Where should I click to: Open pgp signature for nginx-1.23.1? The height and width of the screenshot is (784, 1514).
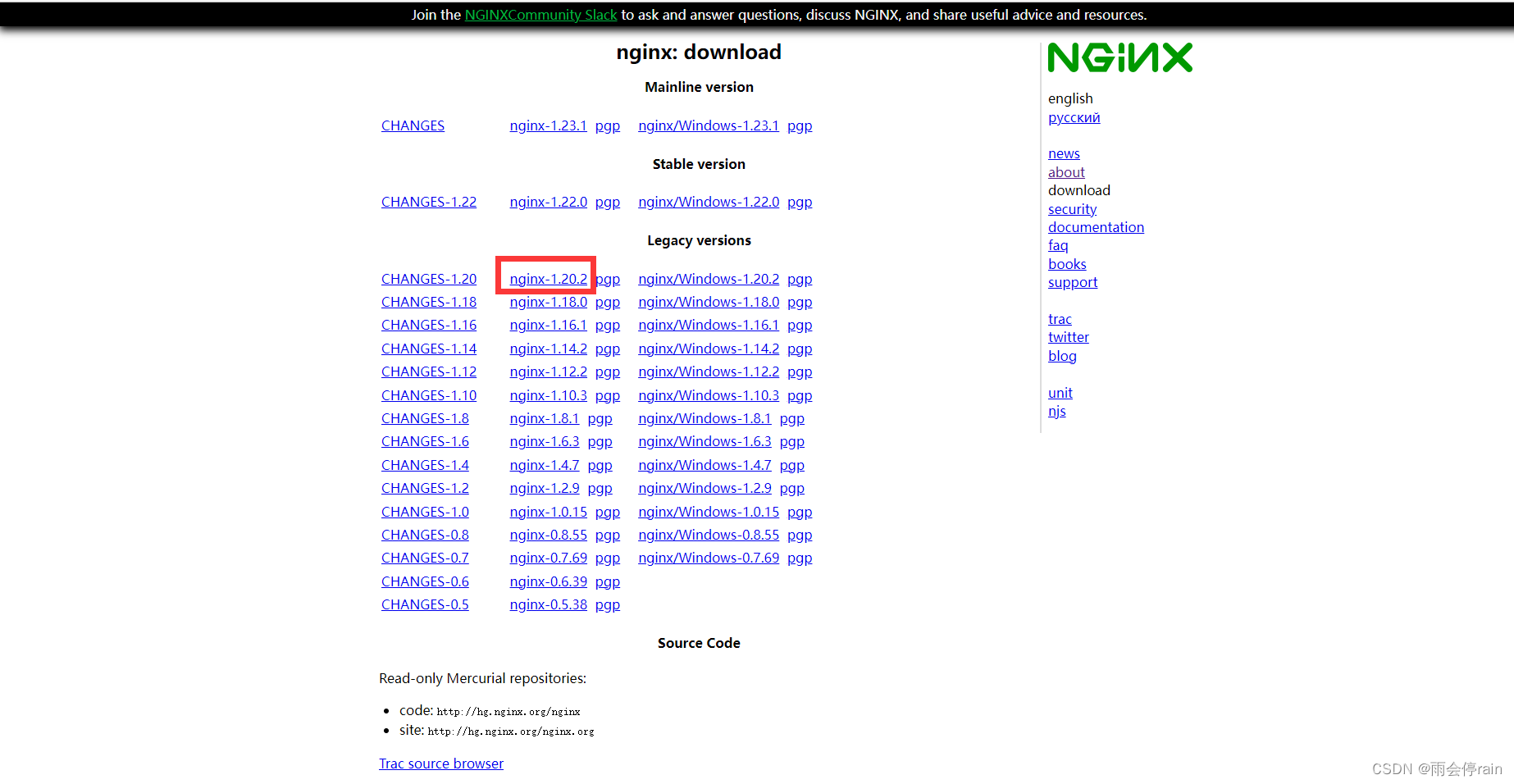608,125
